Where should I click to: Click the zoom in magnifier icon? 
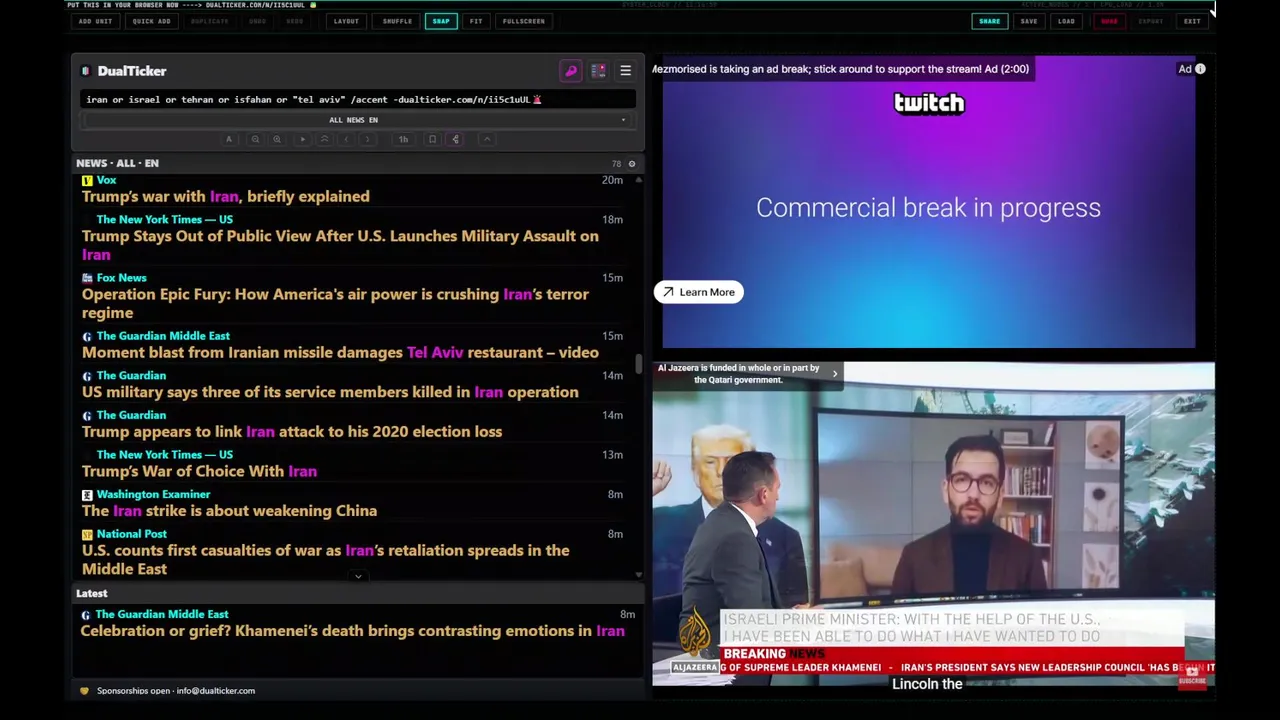click(277, 139)
